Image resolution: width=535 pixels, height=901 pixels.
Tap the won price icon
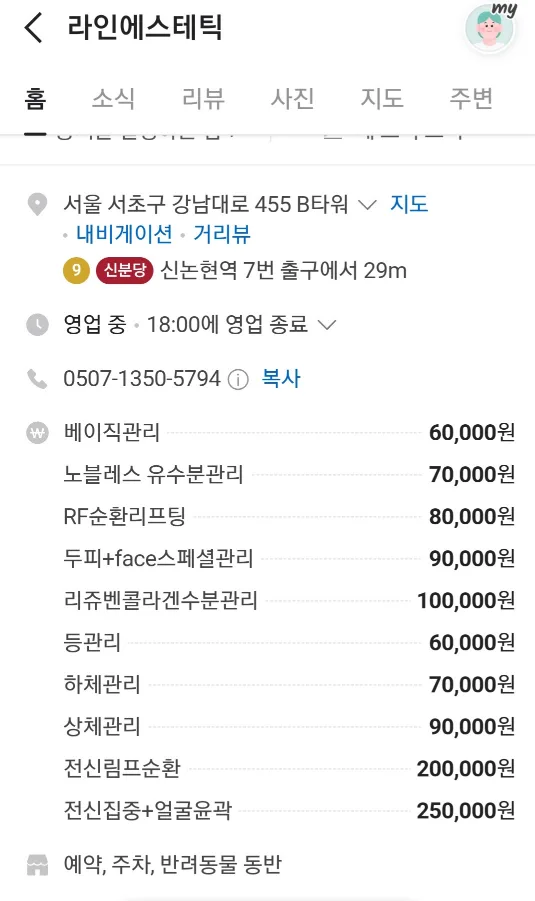(x=37, y=433)
